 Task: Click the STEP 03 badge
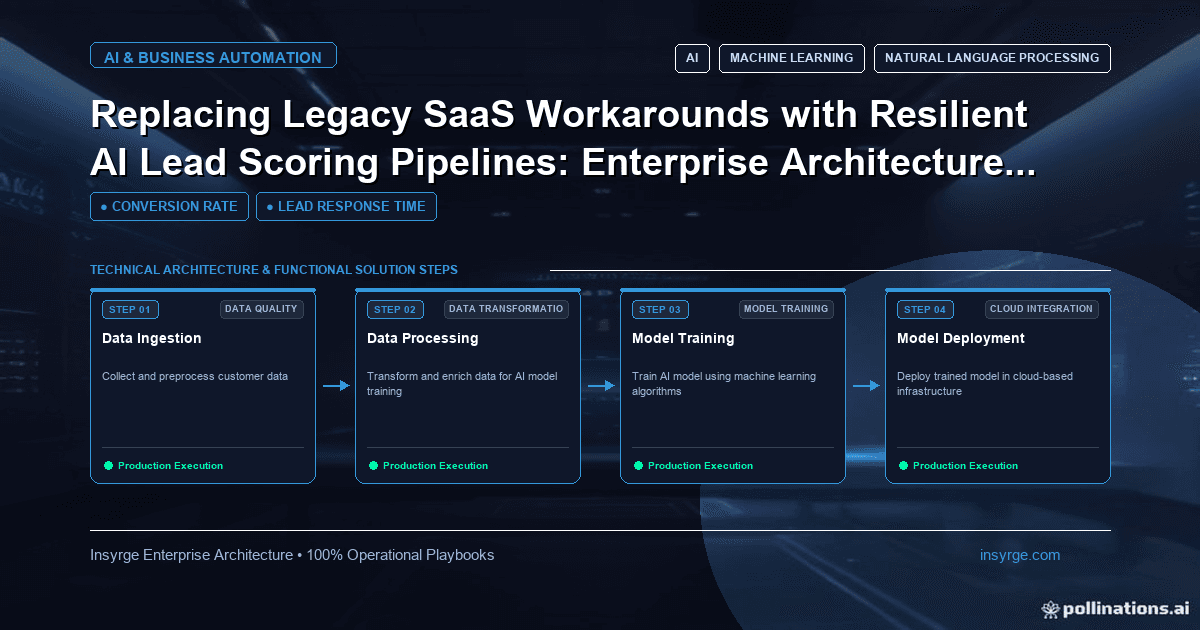tap(660, 310)
